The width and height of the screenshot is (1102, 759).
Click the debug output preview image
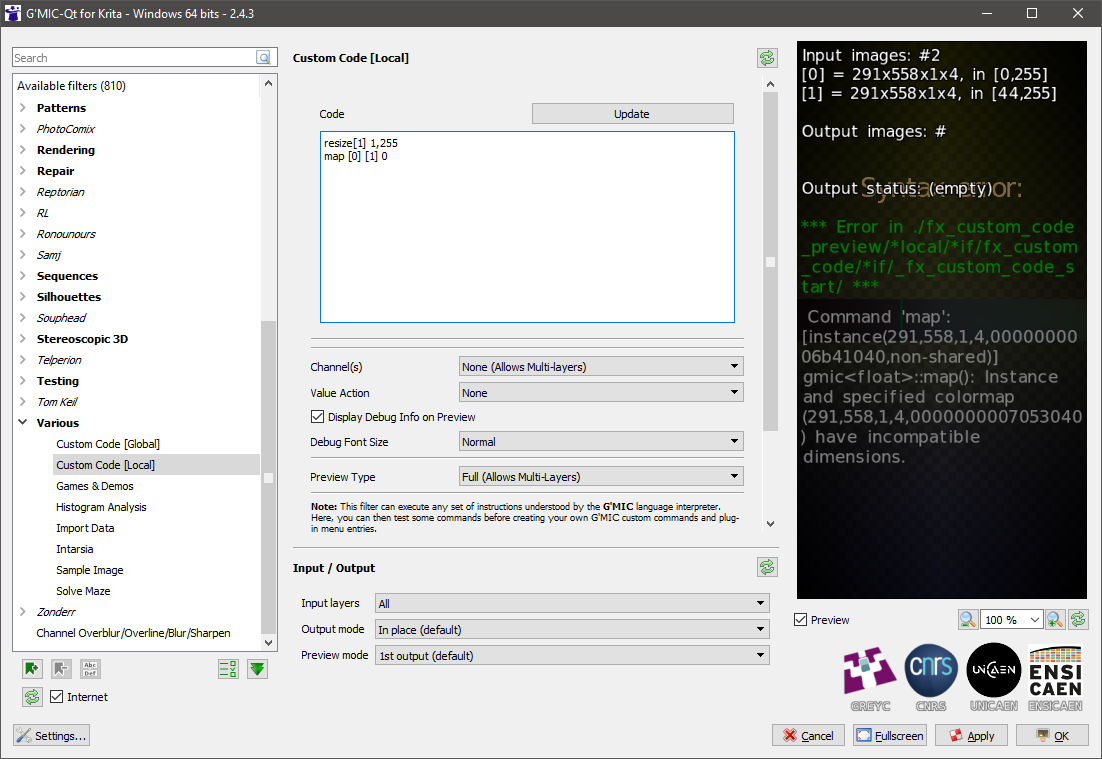pos(942,320)
